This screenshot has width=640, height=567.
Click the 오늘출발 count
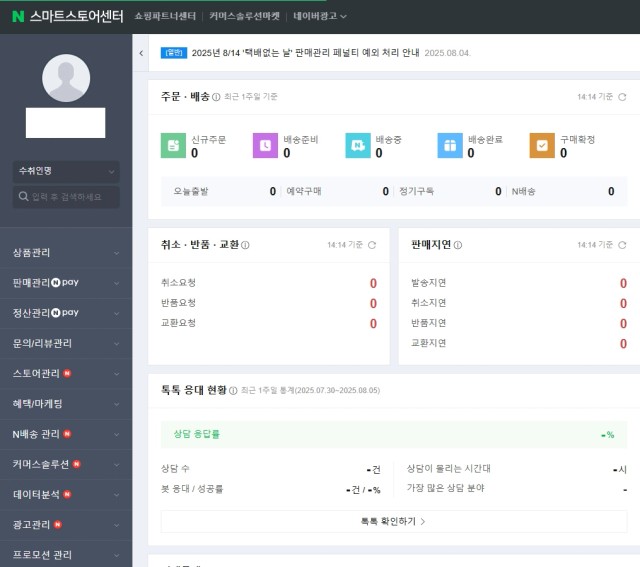click(273, 191)
